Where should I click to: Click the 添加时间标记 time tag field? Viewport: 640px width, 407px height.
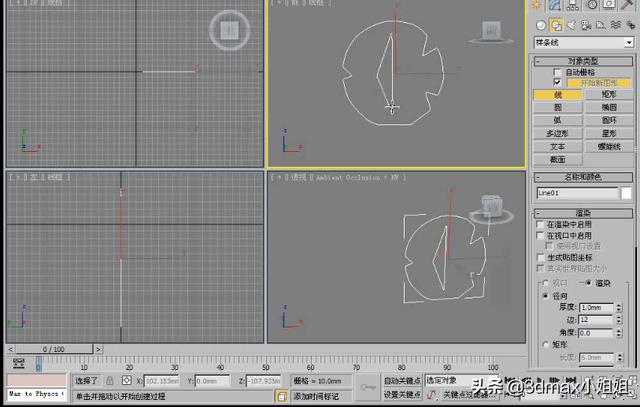coord(321,396)
